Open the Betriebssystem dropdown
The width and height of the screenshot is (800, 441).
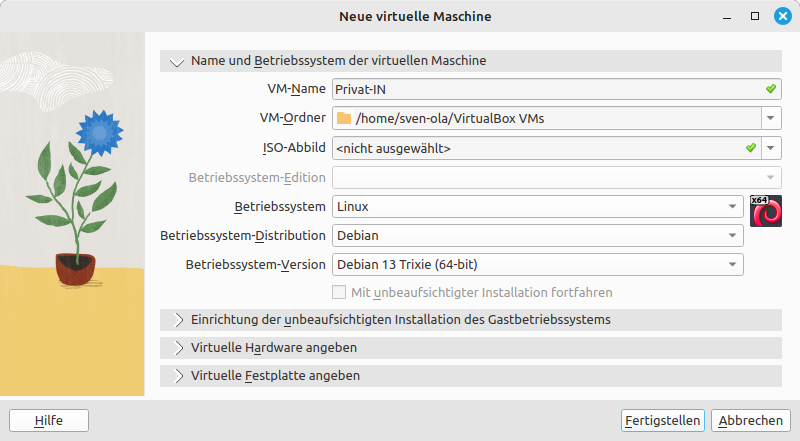[x=537, y=207]
